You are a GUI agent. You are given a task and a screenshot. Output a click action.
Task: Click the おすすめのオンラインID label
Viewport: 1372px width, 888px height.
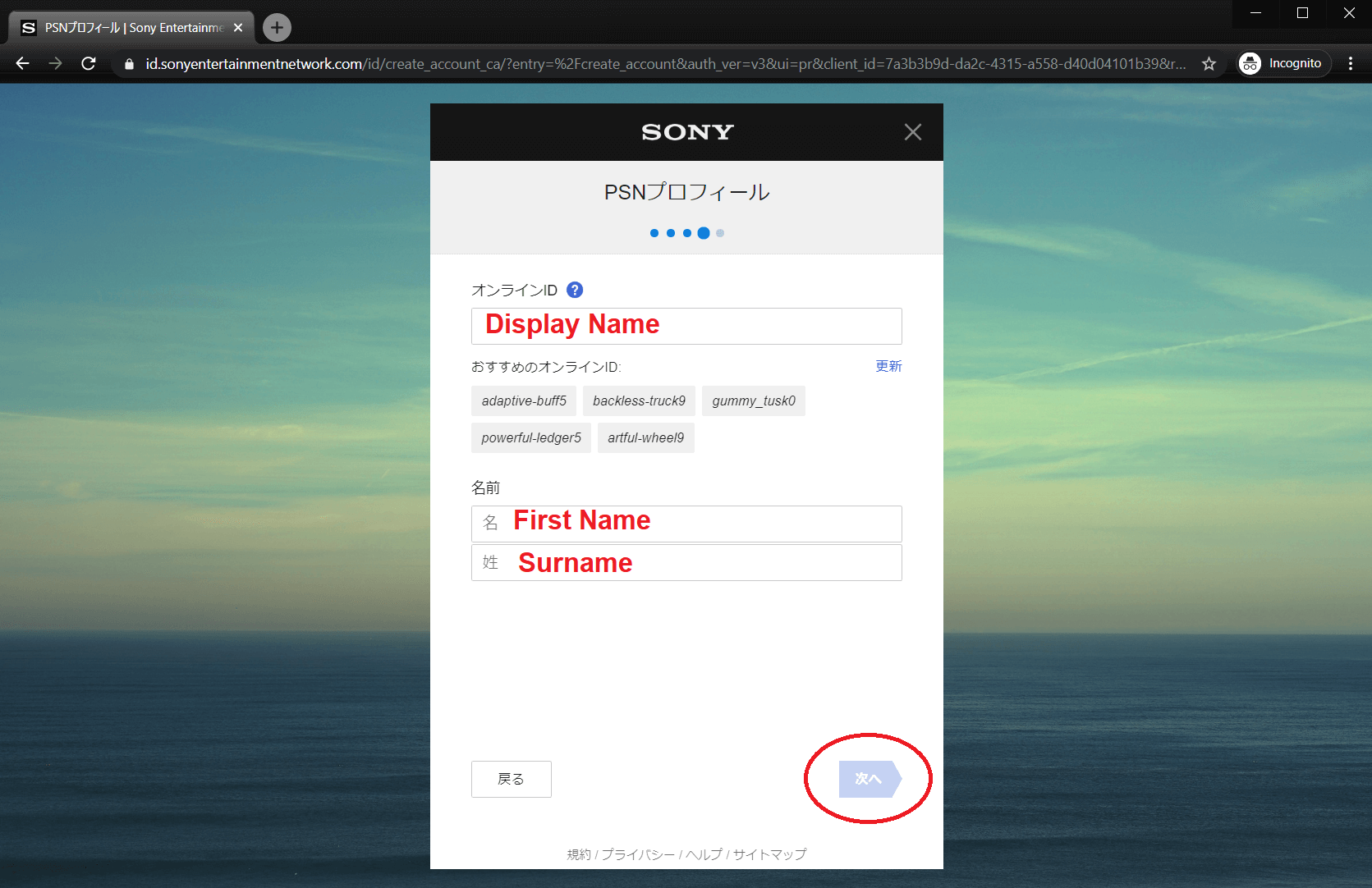click(546, 367)
